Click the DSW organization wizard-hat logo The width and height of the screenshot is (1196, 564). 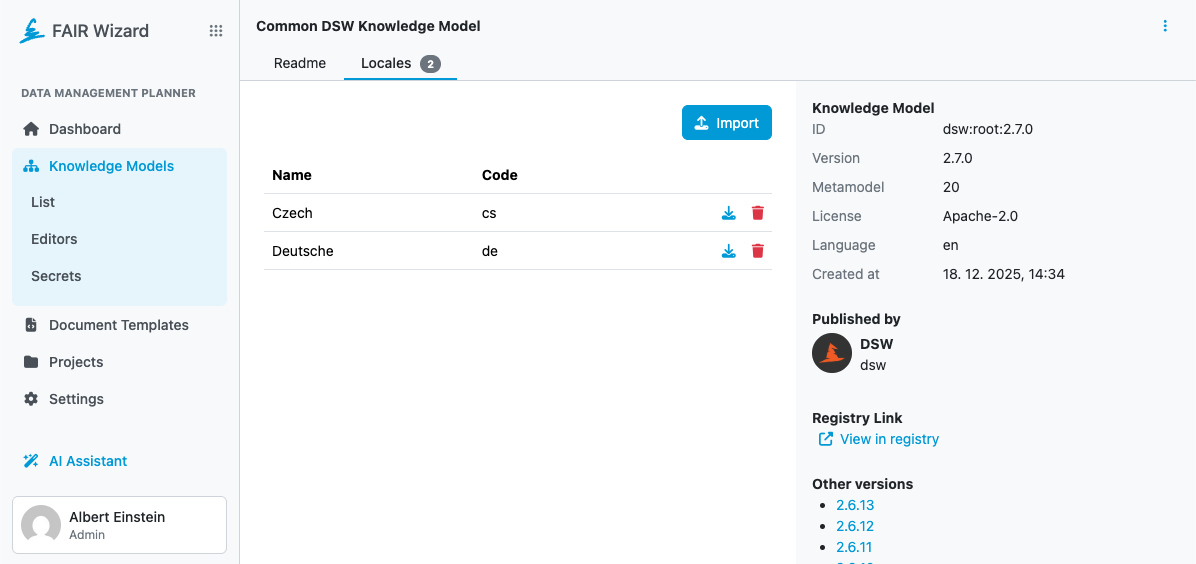[831, 353]
